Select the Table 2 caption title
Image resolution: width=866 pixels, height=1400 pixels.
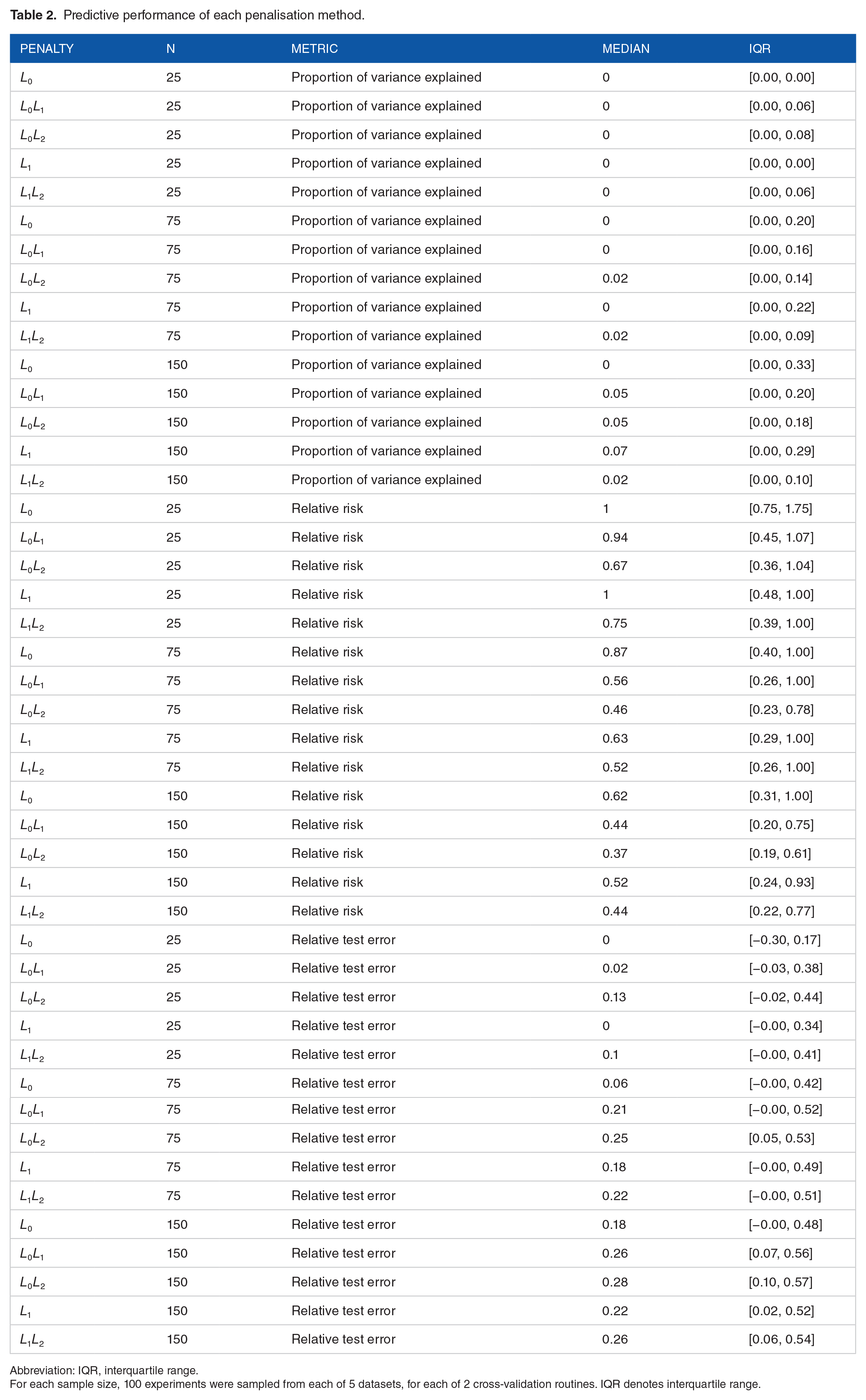[187, 15]
